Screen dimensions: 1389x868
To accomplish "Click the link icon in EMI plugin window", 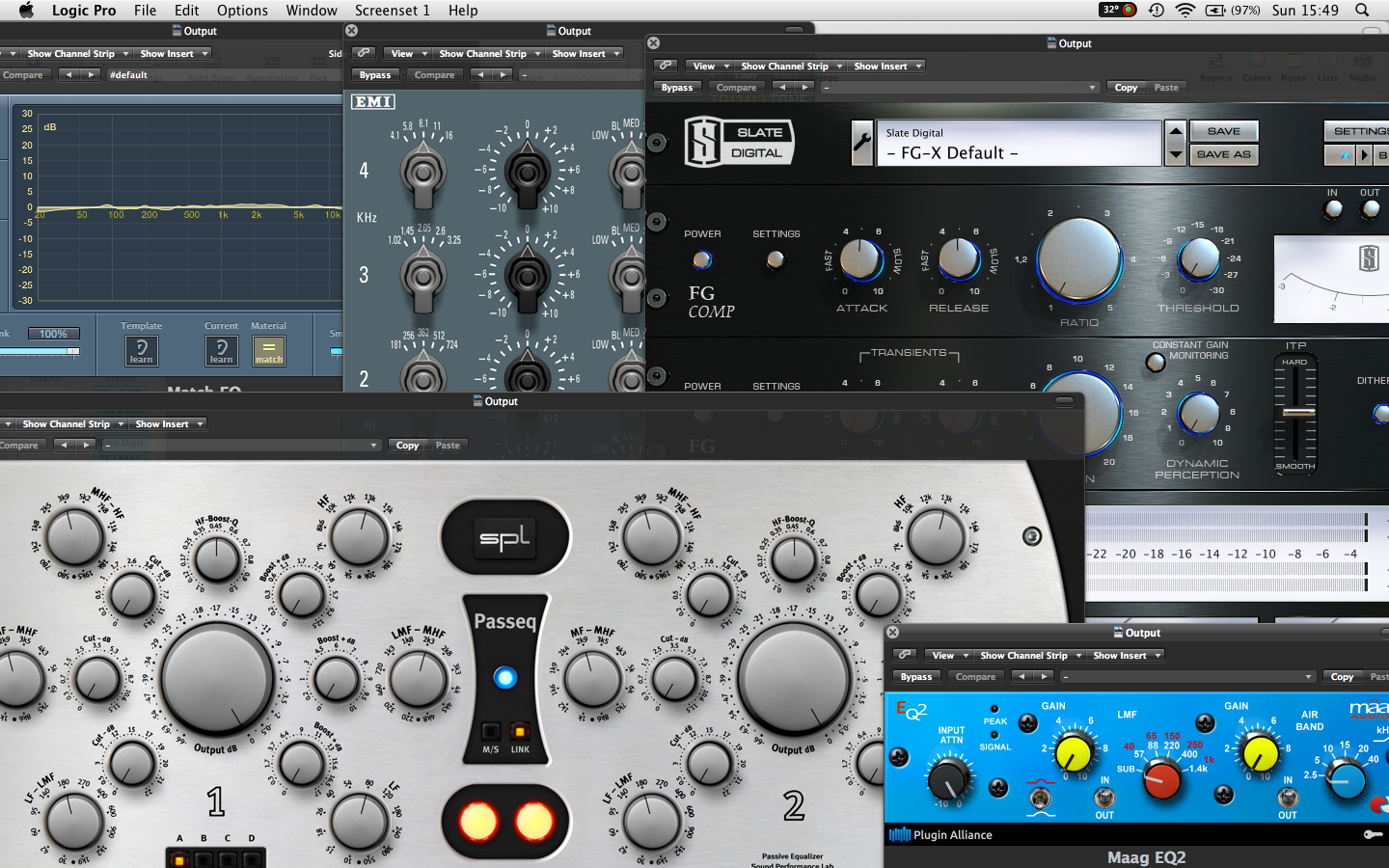I will (363, 53).
